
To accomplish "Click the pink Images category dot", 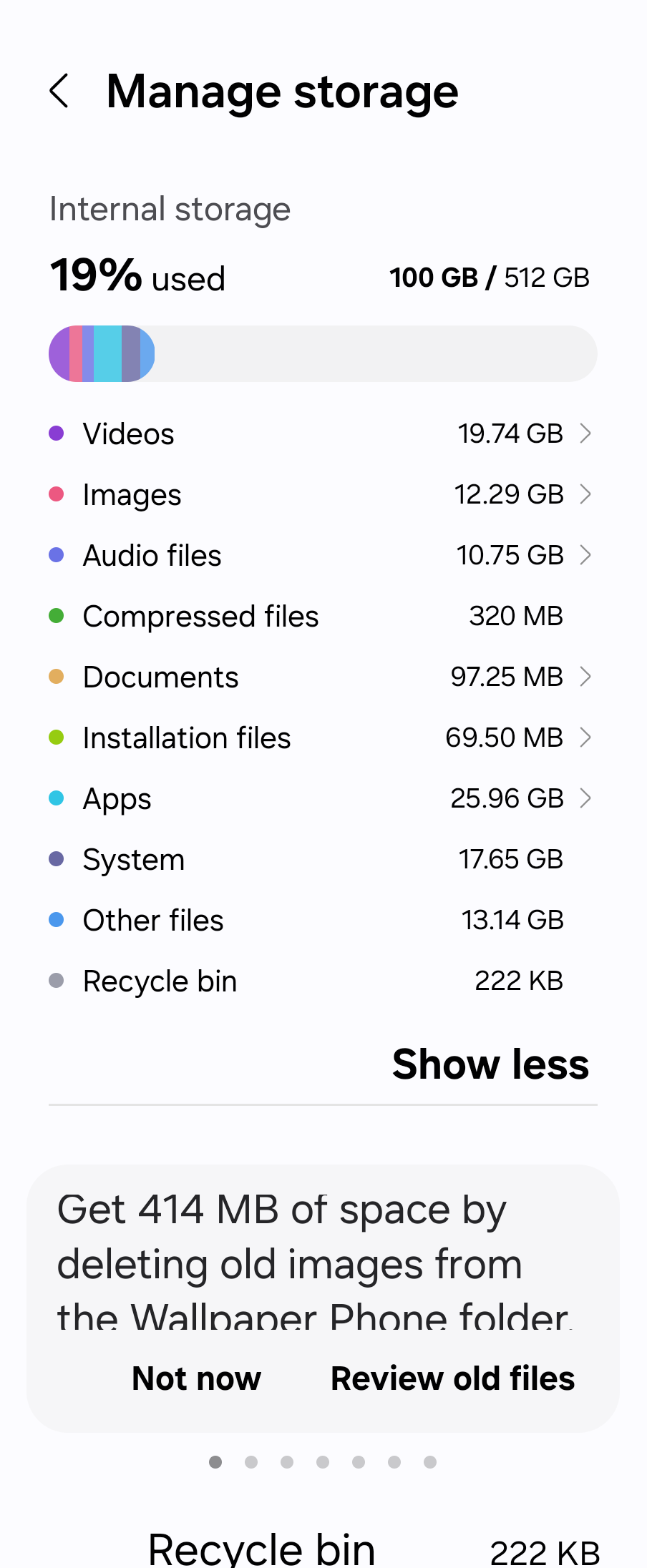I will tap(57, 494).
